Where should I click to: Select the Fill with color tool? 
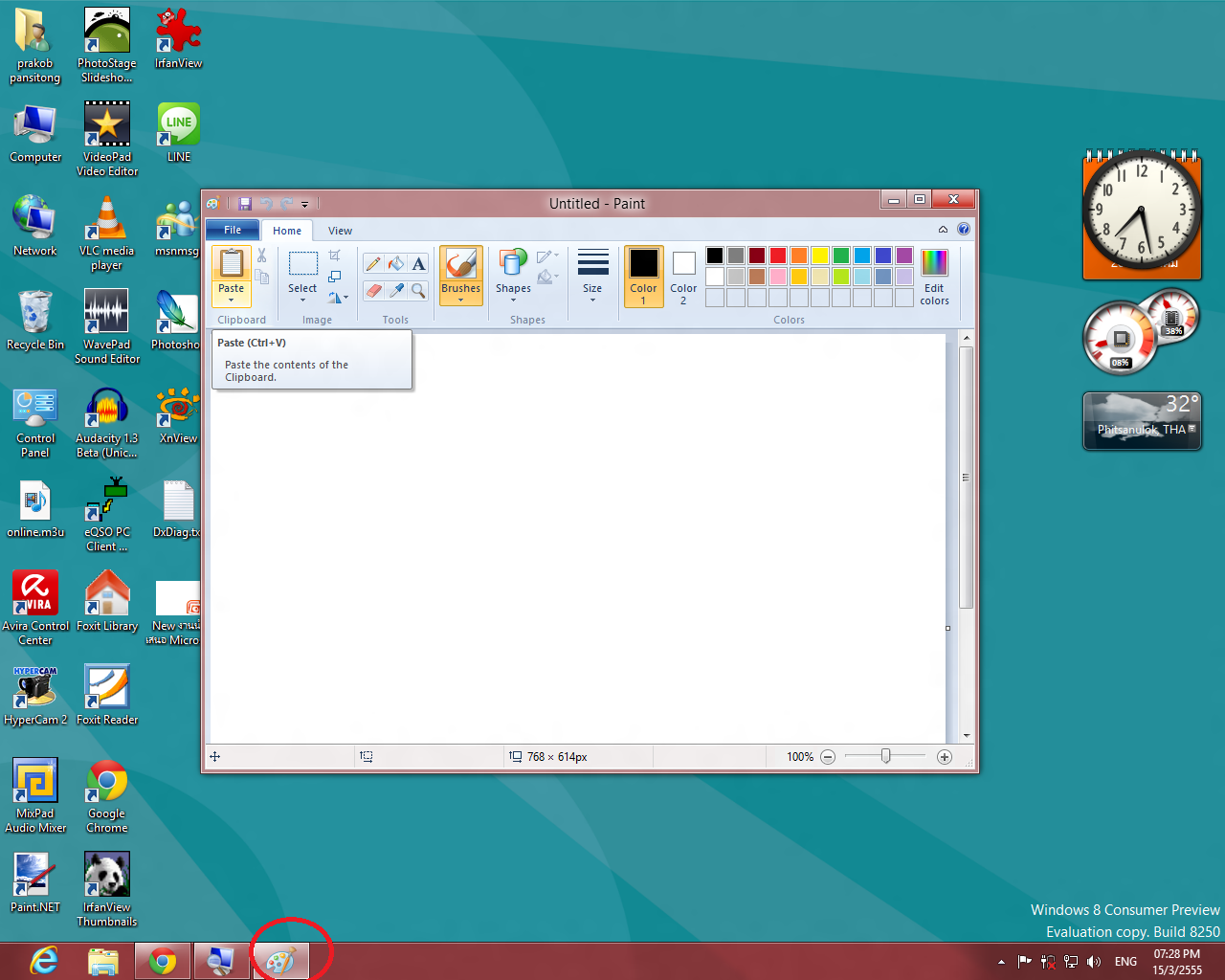coord(394,262)
